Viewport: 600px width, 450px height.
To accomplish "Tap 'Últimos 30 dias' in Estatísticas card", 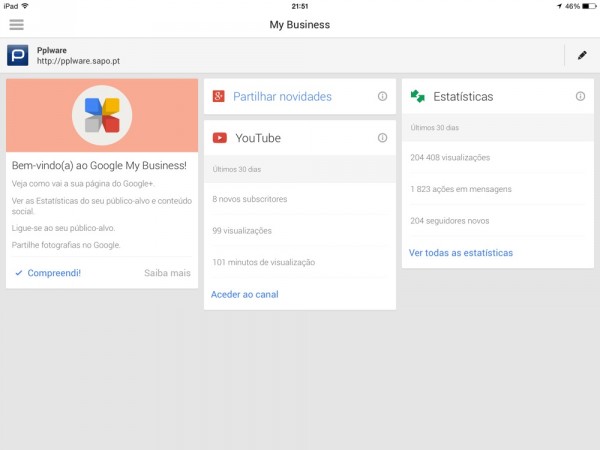I will (435, 127).
